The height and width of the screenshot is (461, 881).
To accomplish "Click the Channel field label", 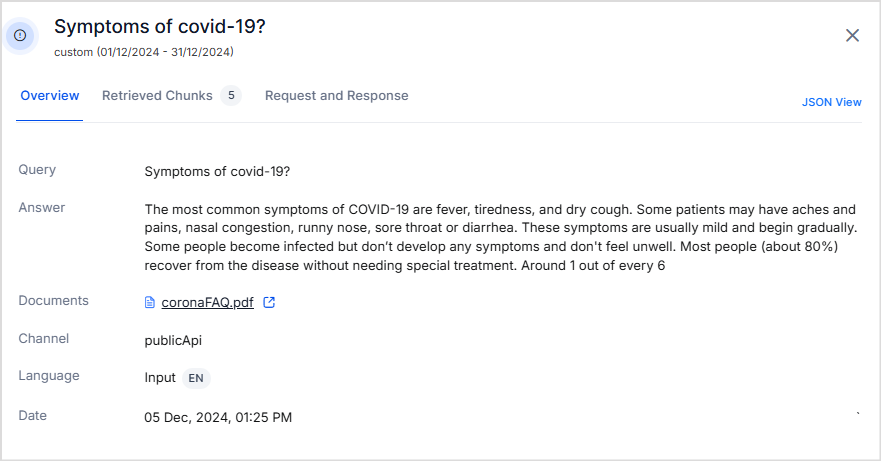I will tap(44, 338).
